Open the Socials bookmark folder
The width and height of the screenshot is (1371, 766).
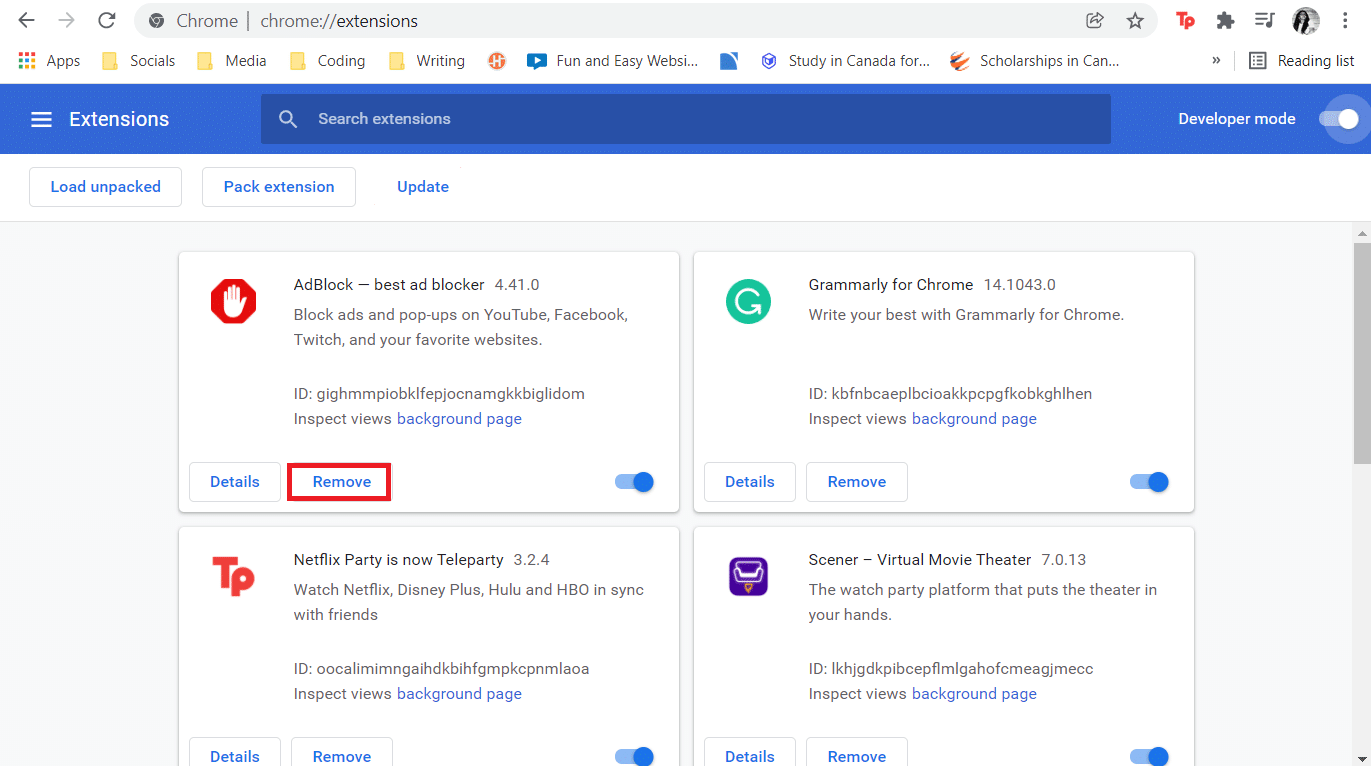coord(139,61)
